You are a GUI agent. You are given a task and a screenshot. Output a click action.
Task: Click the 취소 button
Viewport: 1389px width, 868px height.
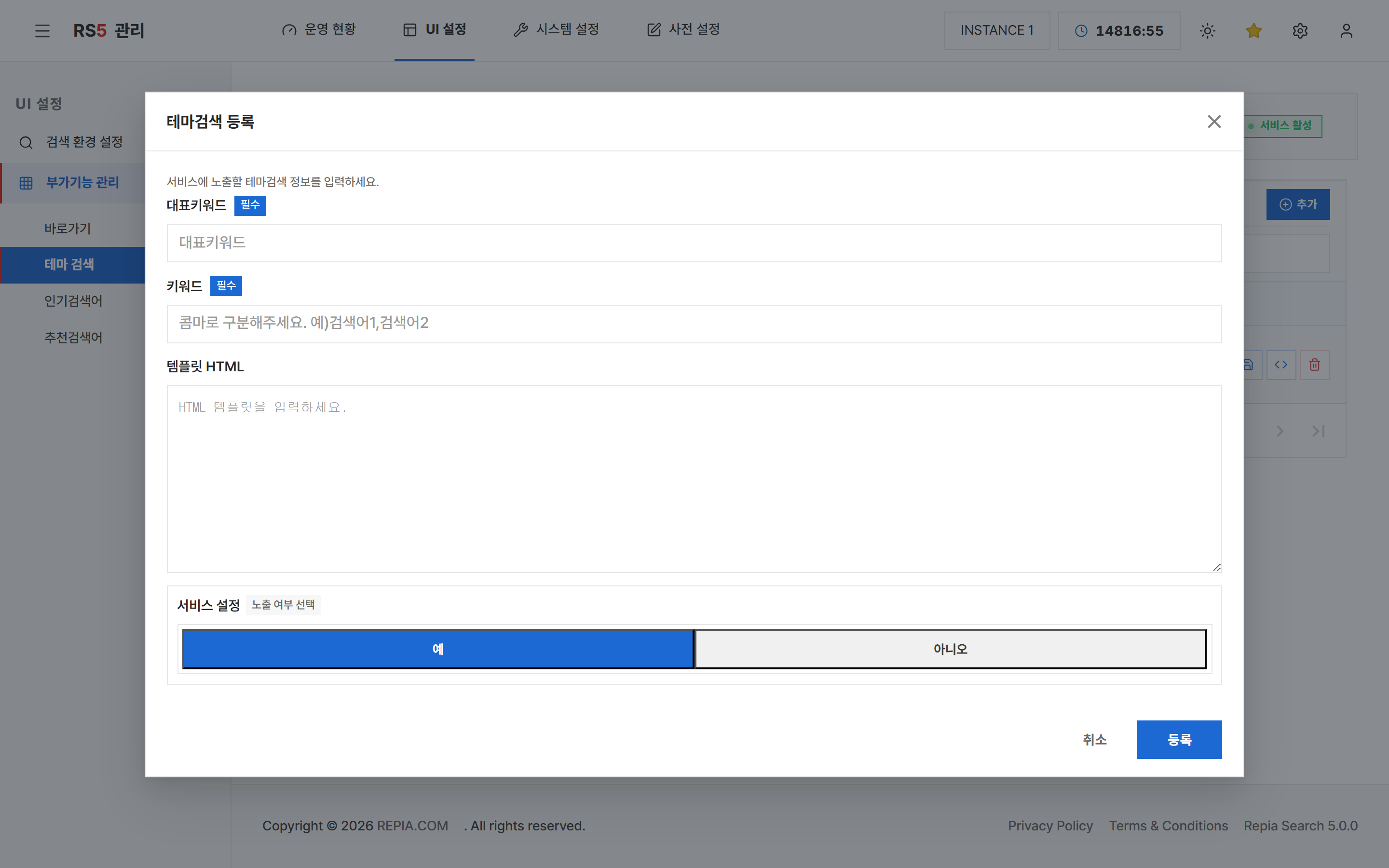(x=1094, y=739)
